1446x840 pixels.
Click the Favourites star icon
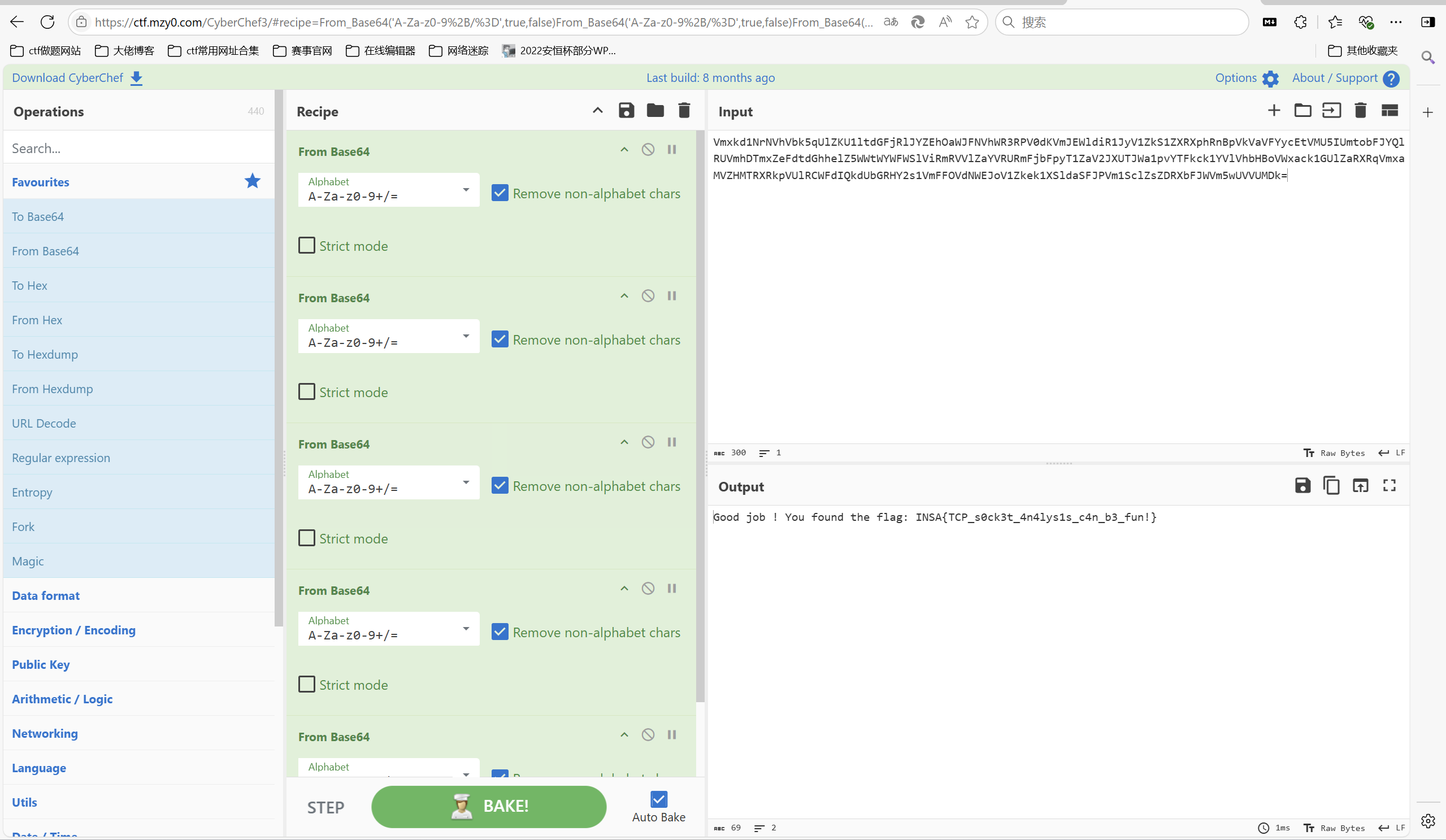253,181
